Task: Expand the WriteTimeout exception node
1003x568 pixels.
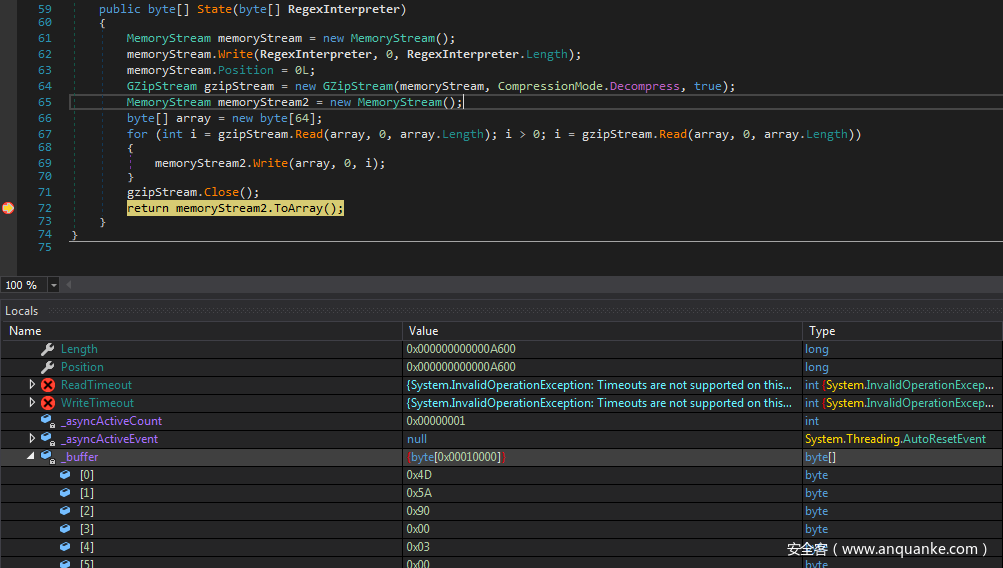Action: [x=32, y=403]
